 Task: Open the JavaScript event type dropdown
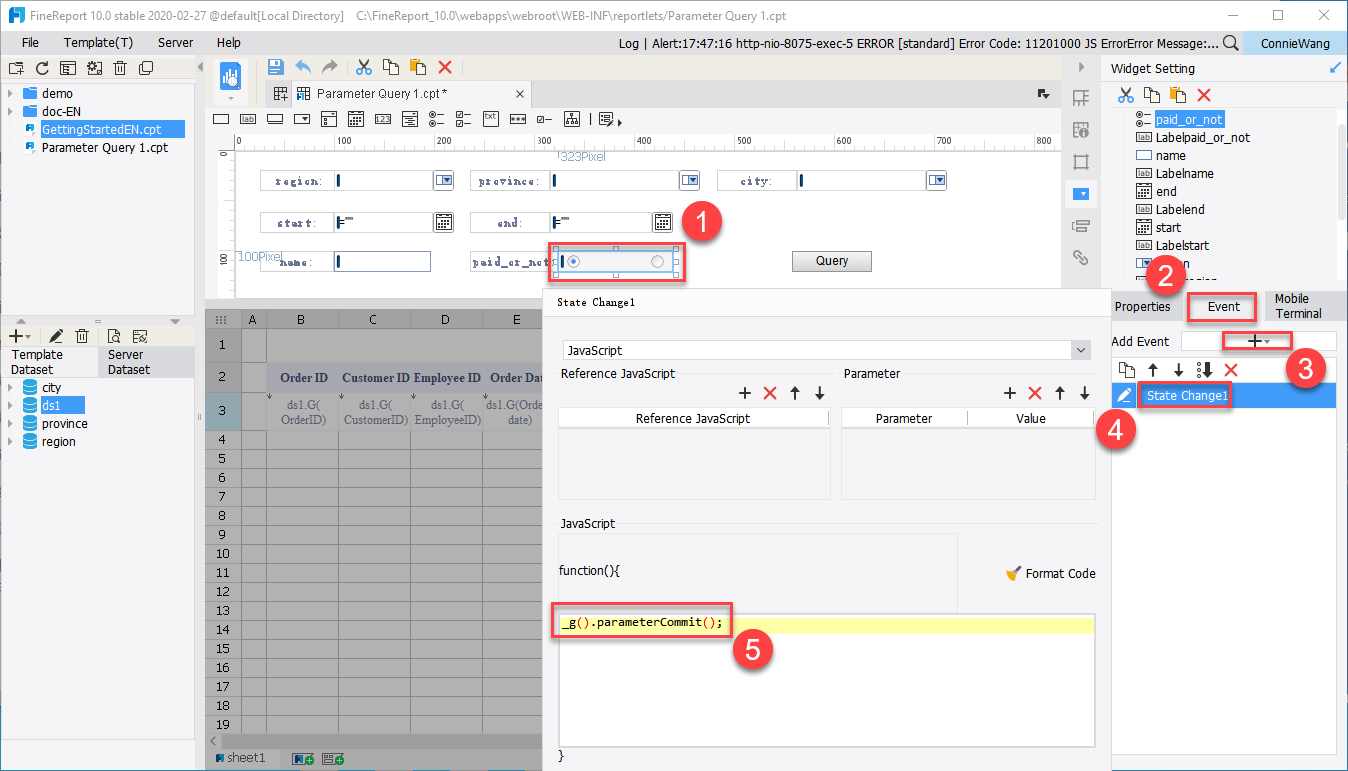click(x=1078, y=350)
